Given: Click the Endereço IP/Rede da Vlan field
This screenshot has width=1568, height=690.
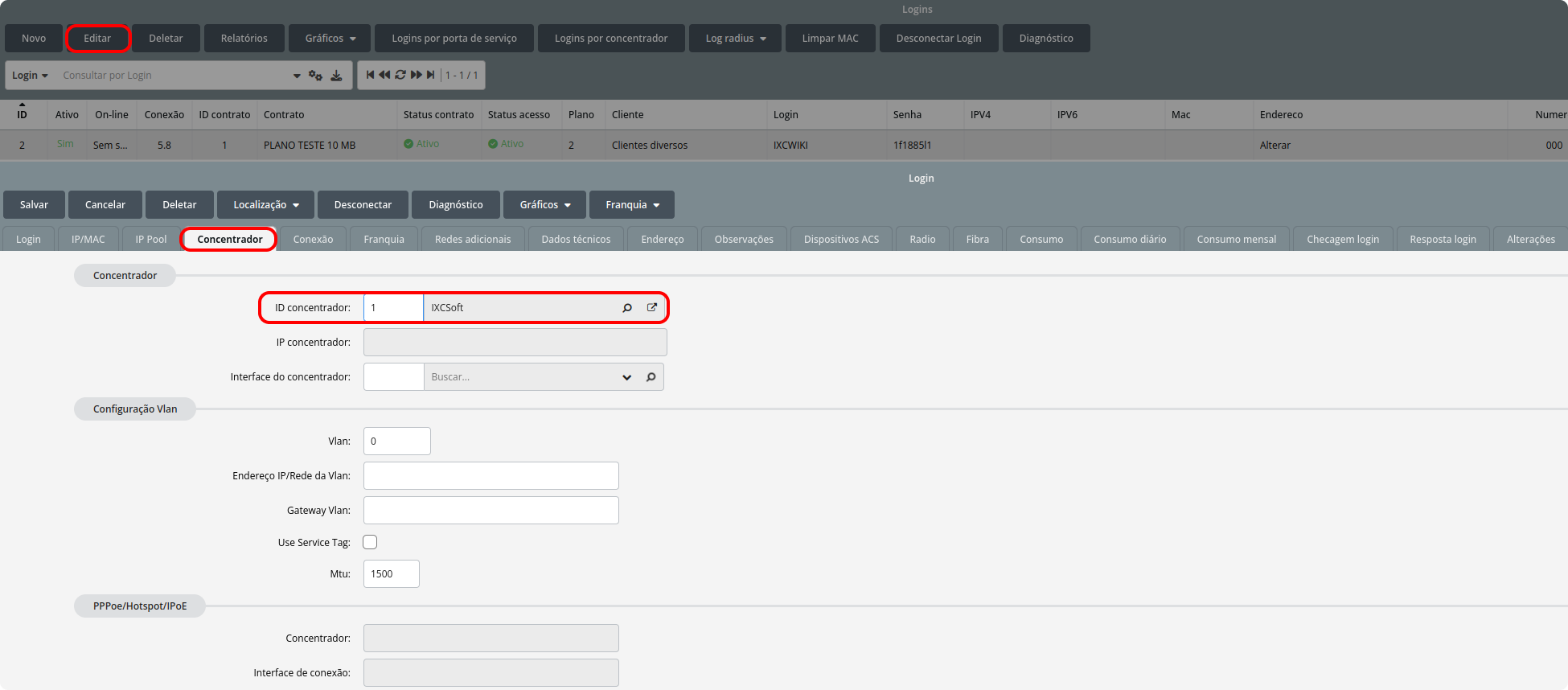Looking at the screenshot, I should point(491,476).
